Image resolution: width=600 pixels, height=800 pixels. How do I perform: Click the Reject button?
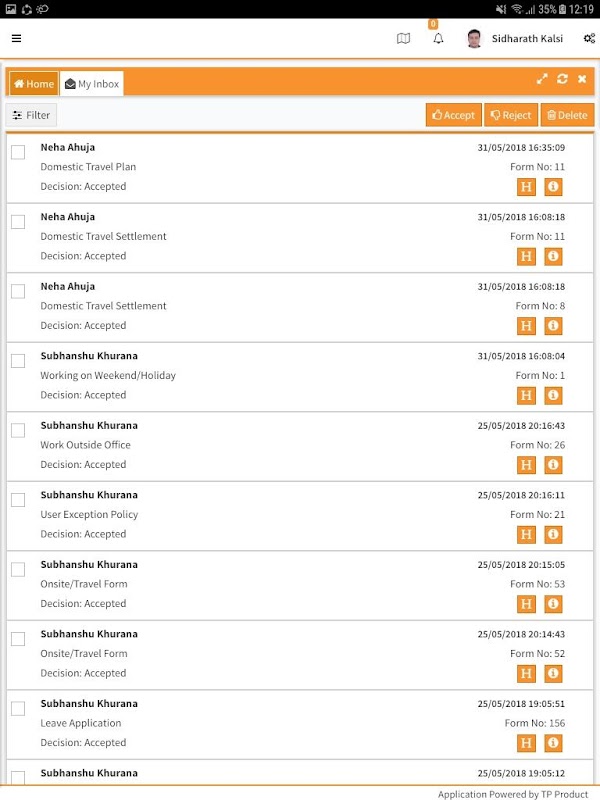coord(511,115)
